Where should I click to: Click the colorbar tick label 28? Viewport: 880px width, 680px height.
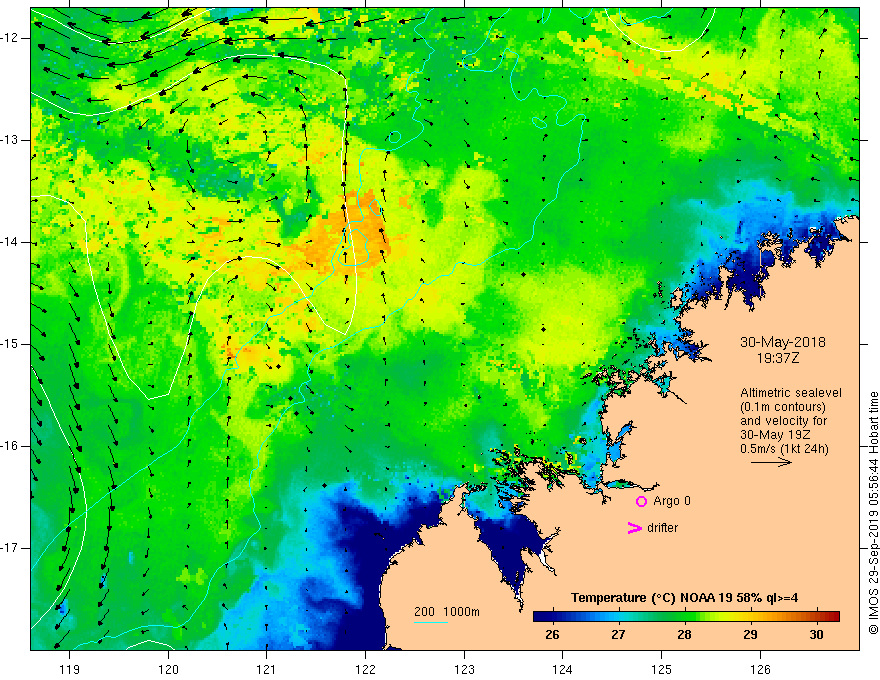684,635
